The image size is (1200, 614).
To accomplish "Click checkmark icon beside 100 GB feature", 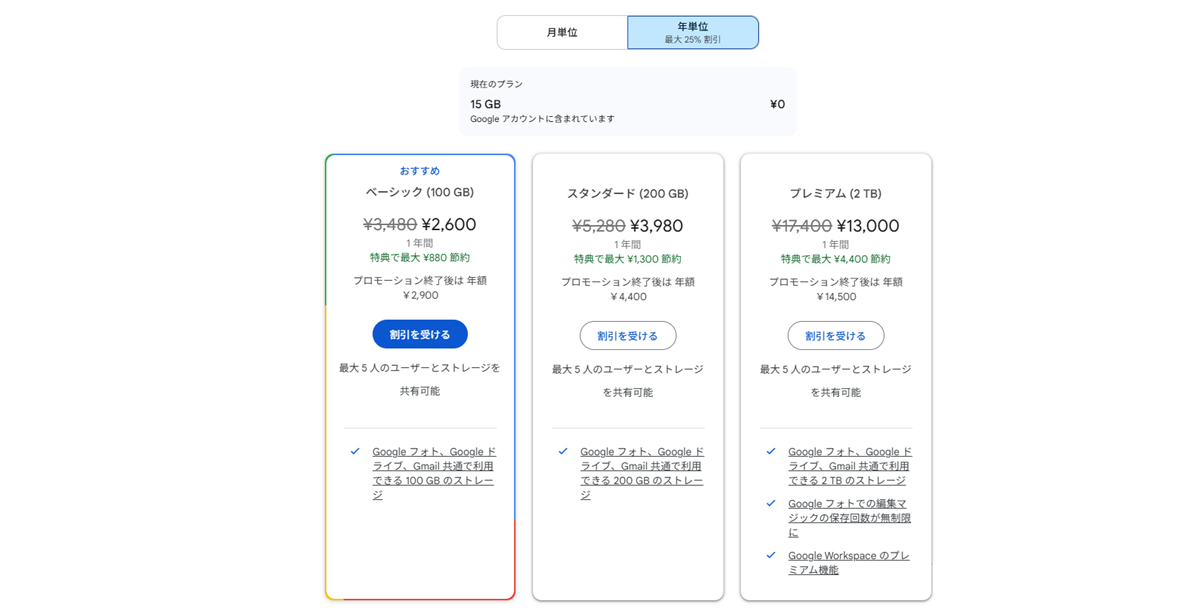I will point(355,452).
